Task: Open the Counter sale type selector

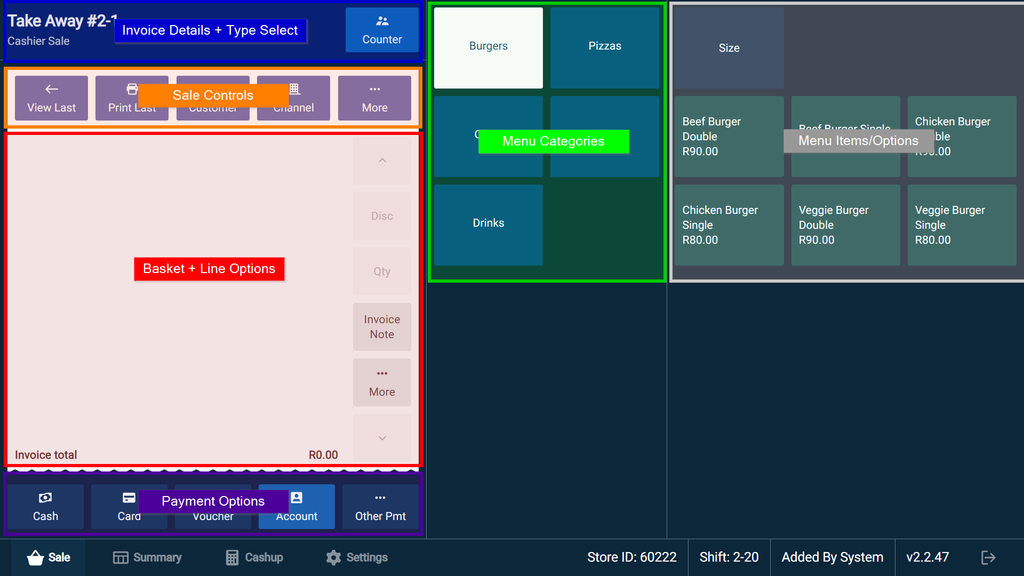Action: pyautogui.click(x=382, y=30)
